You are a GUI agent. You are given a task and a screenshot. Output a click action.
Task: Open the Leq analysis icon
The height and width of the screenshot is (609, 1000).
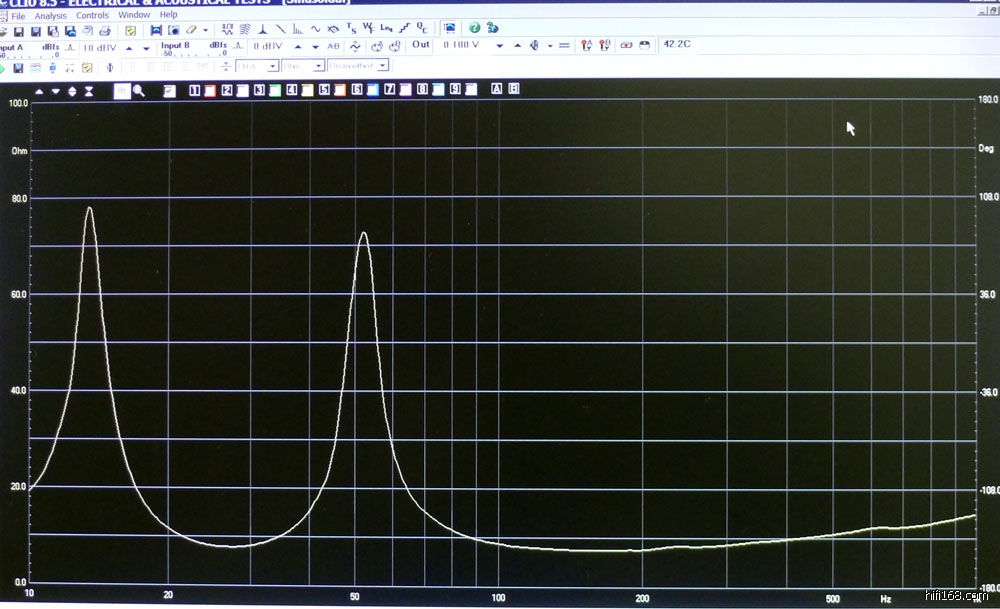(x=387, y=30)
